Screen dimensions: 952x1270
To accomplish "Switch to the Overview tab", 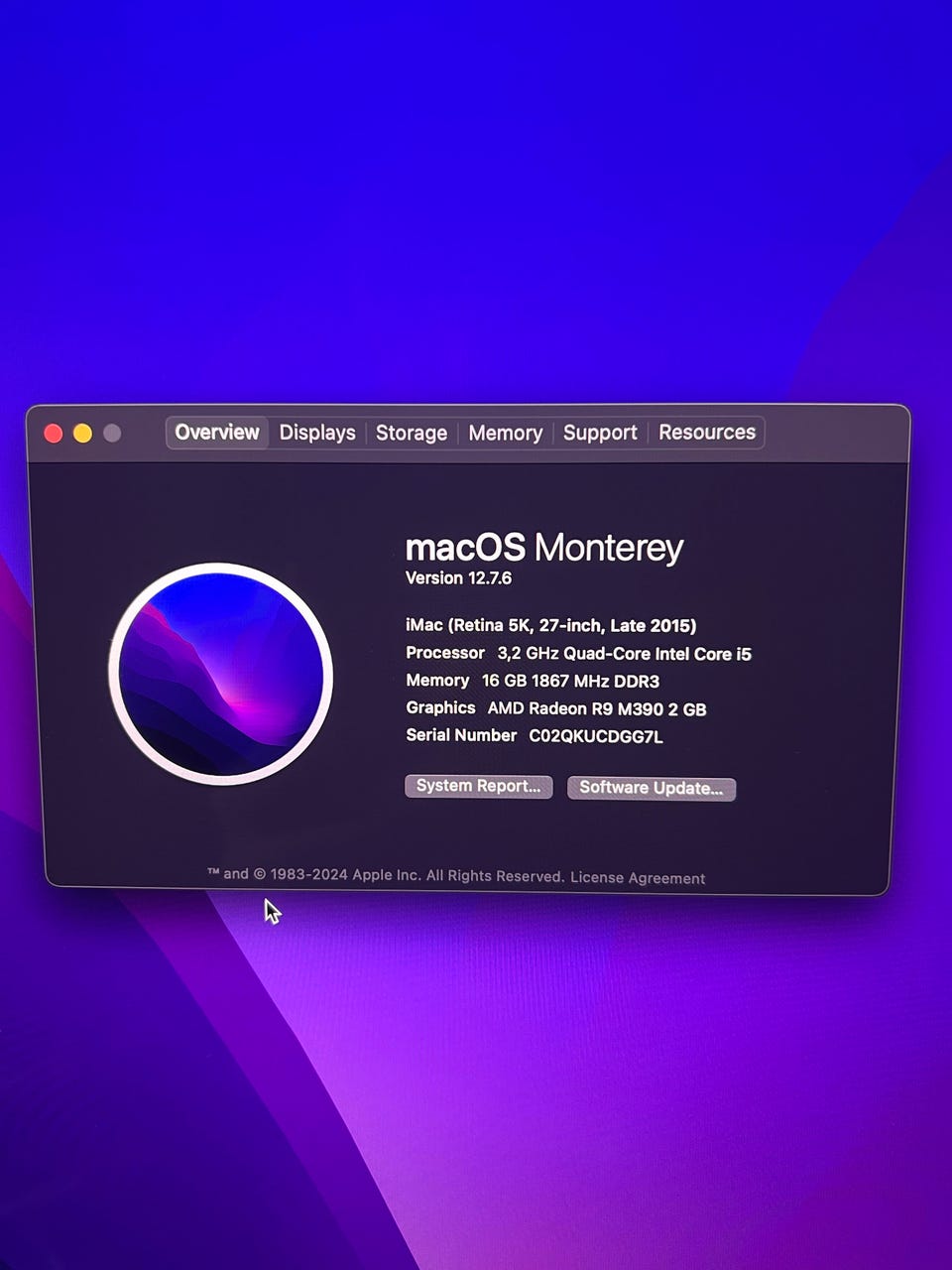I will click(x=217, y=433).
